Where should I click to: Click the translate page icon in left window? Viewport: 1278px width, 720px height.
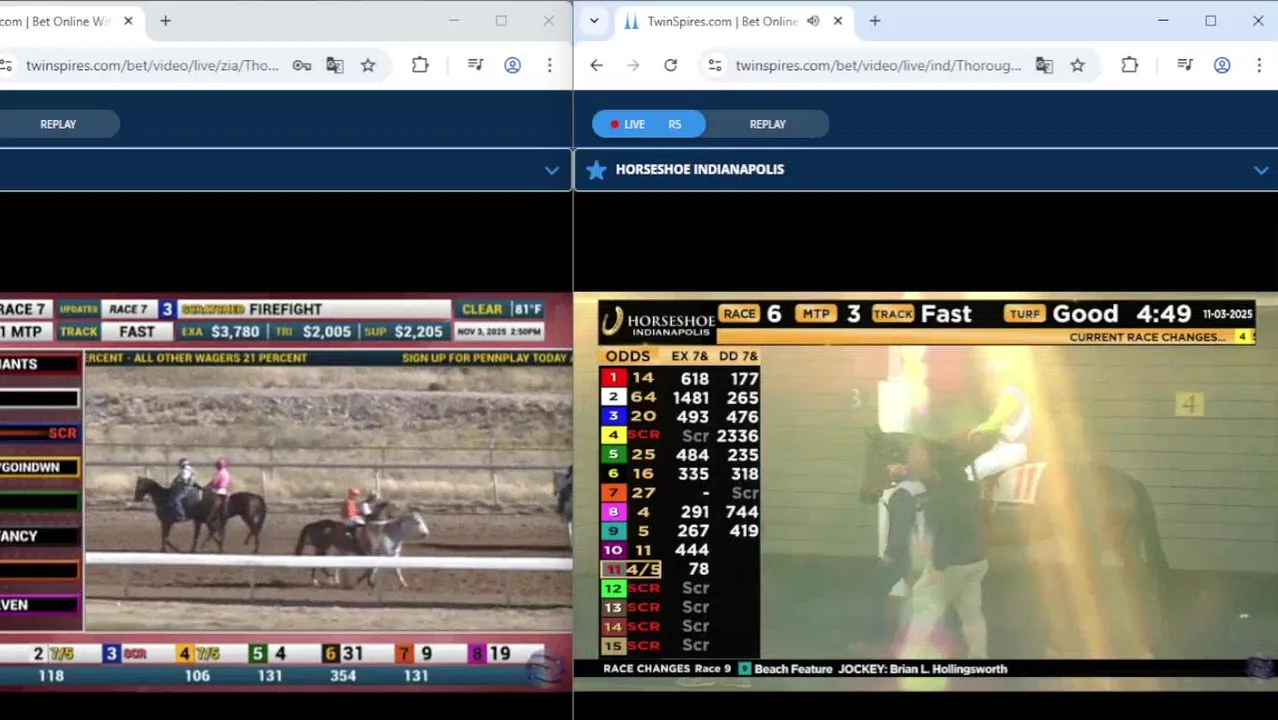335,65
